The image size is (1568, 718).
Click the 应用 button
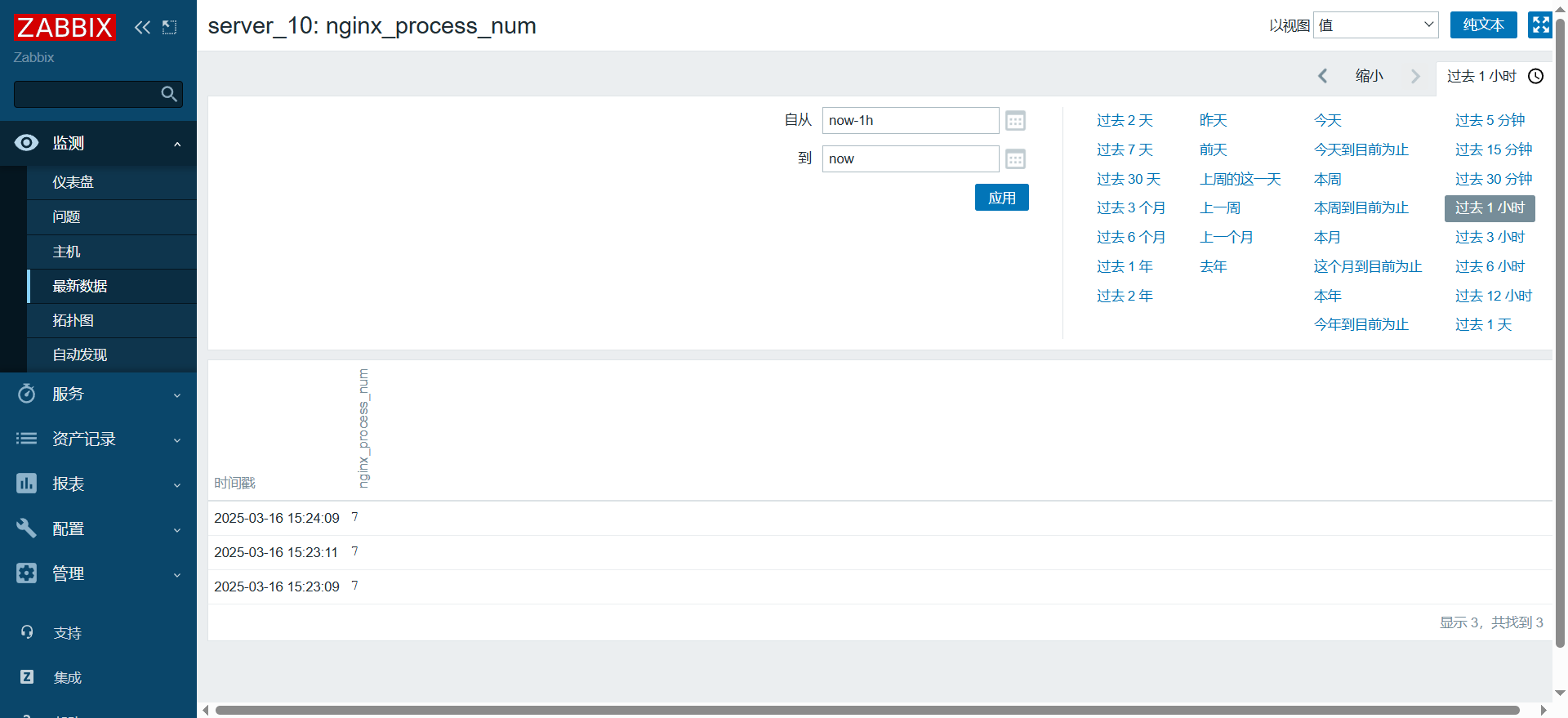click(x=1001, y=198)
